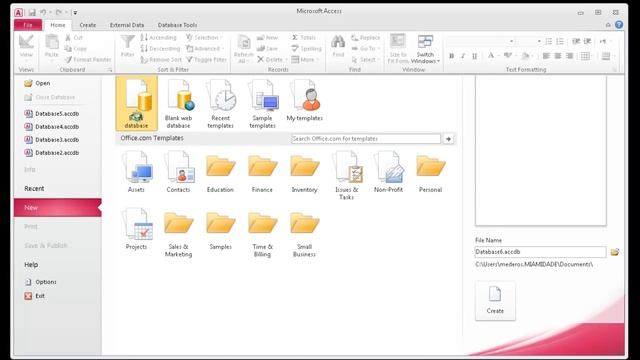Switch to the Database Tools tab

click(x=177, y=25)
